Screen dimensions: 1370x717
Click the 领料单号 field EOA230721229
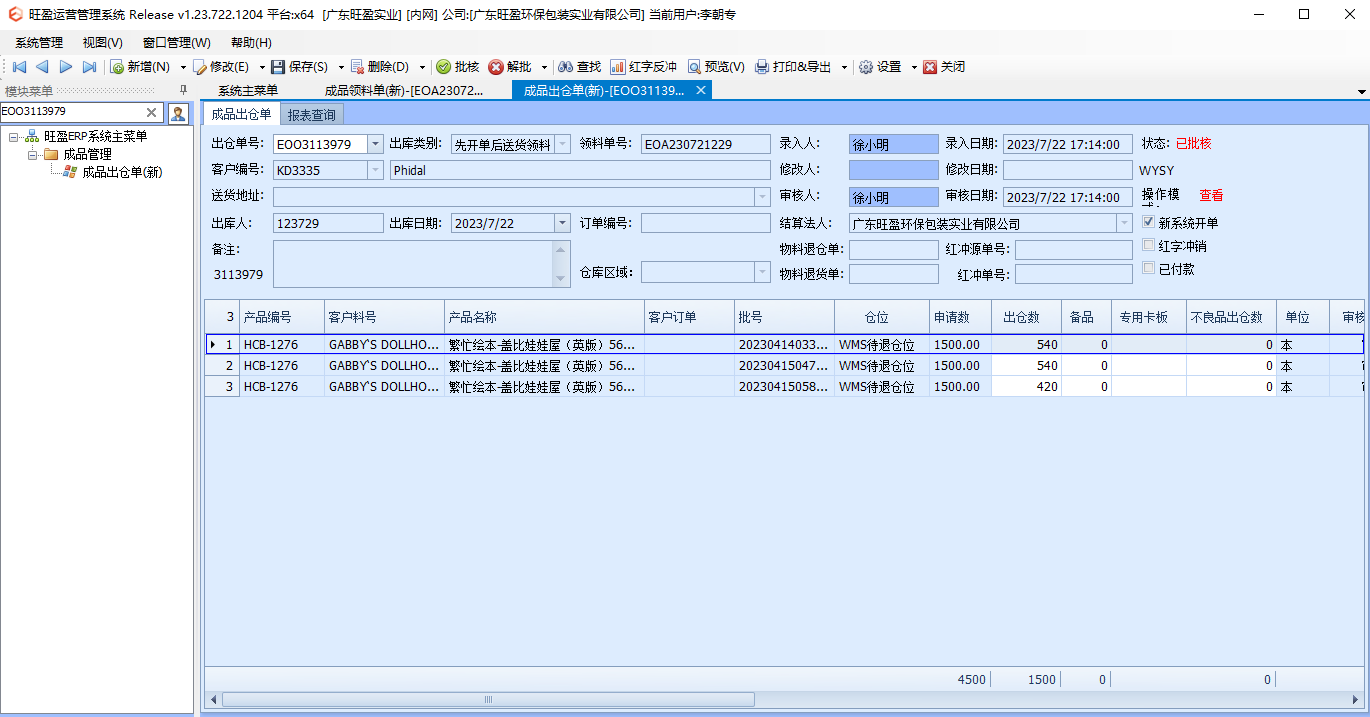[x=706, y=144]
